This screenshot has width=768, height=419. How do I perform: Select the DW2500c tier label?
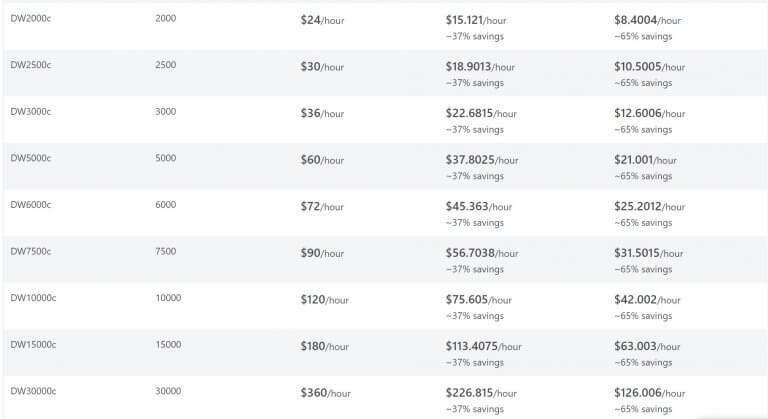[x=31, y=65]
